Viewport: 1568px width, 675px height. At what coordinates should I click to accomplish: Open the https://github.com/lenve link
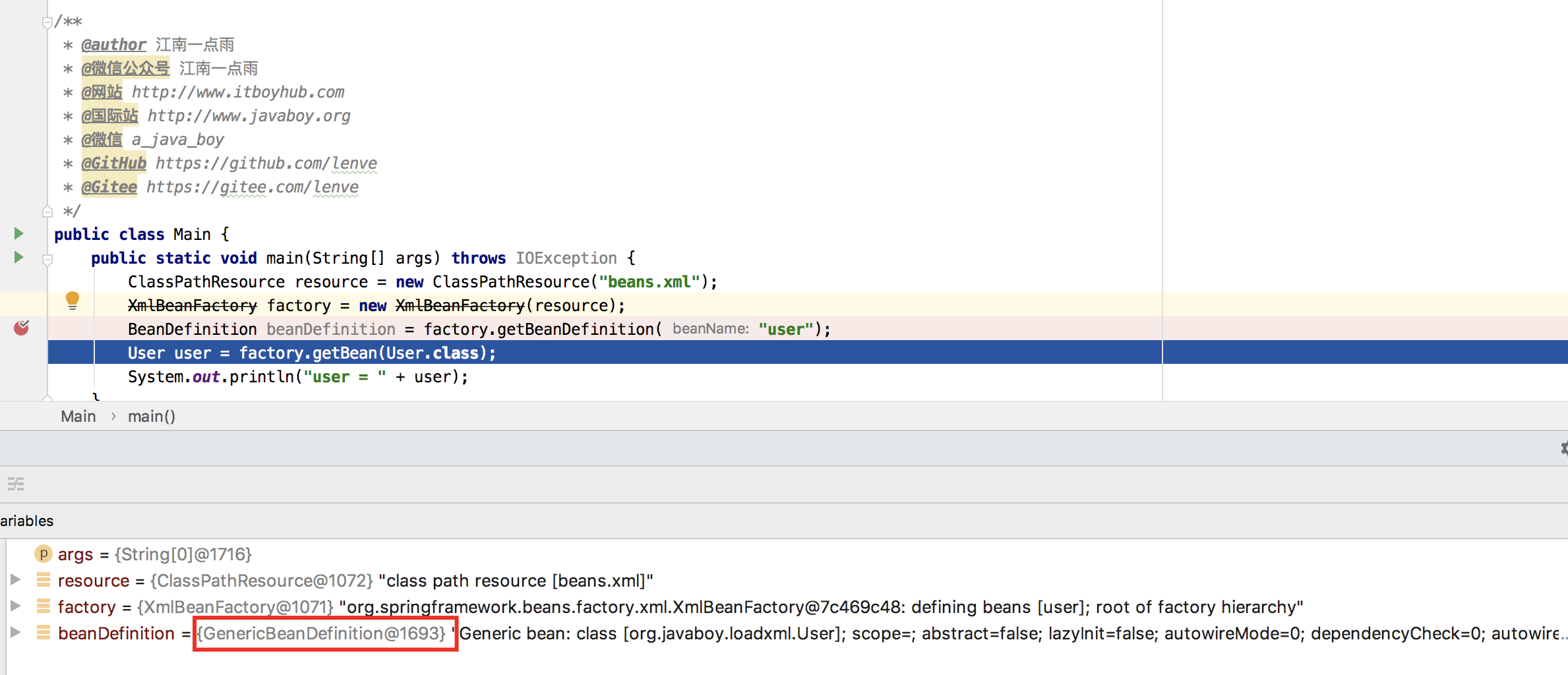click(266, 163)
